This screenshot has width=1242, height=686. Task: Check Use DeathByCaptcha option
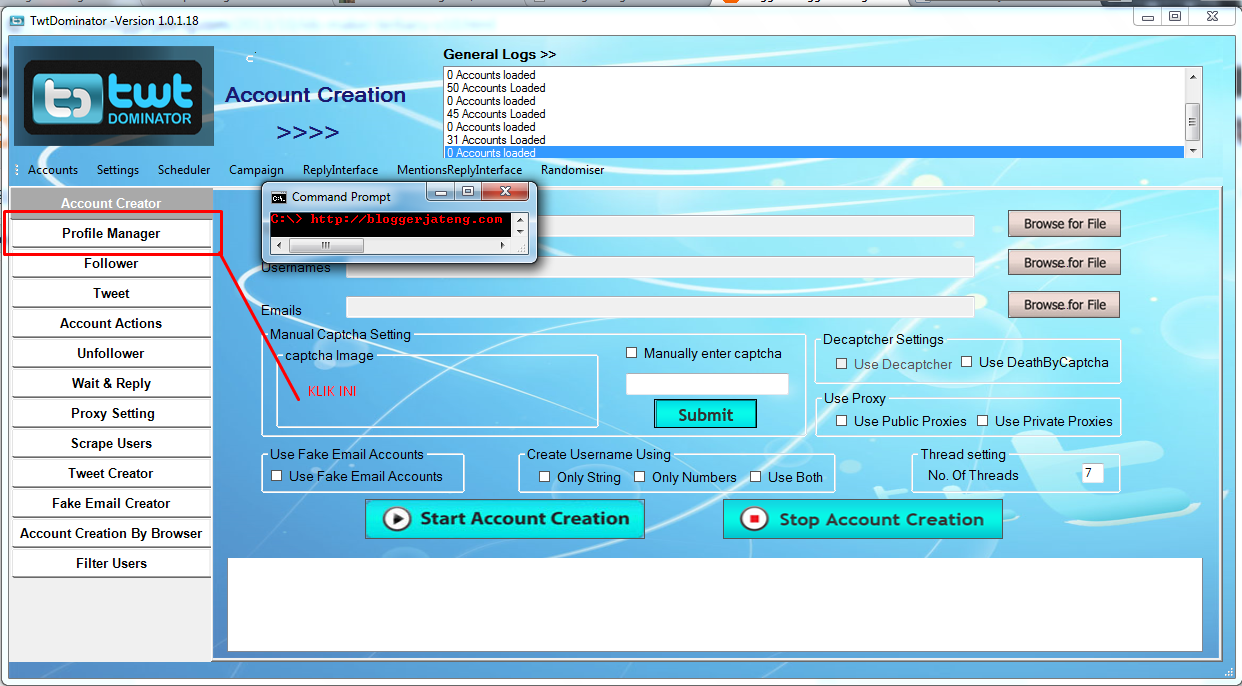tap(966, 362)
